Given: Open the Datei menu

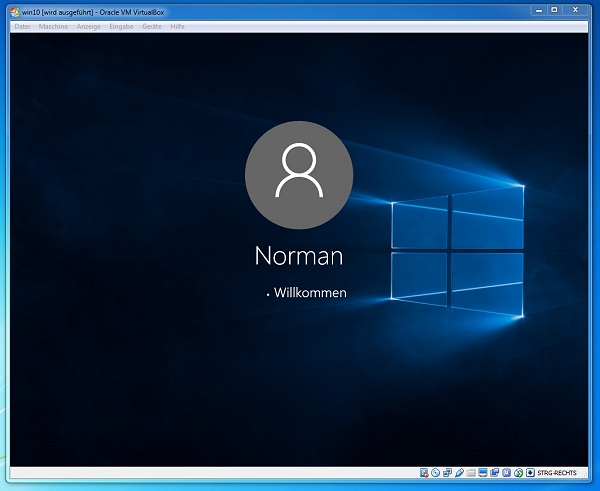Looking at the screenshot, I should point(22,26).
